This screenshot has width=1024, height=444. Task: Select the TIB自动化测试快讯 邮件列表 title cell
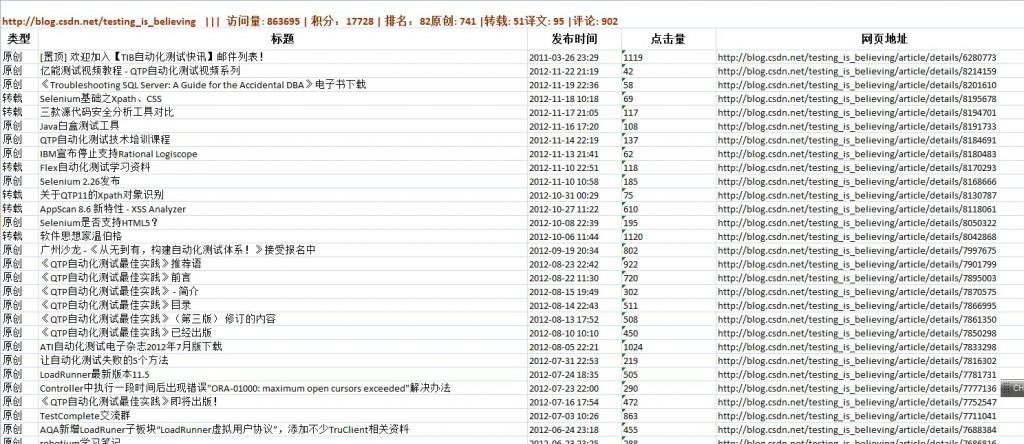283,57
